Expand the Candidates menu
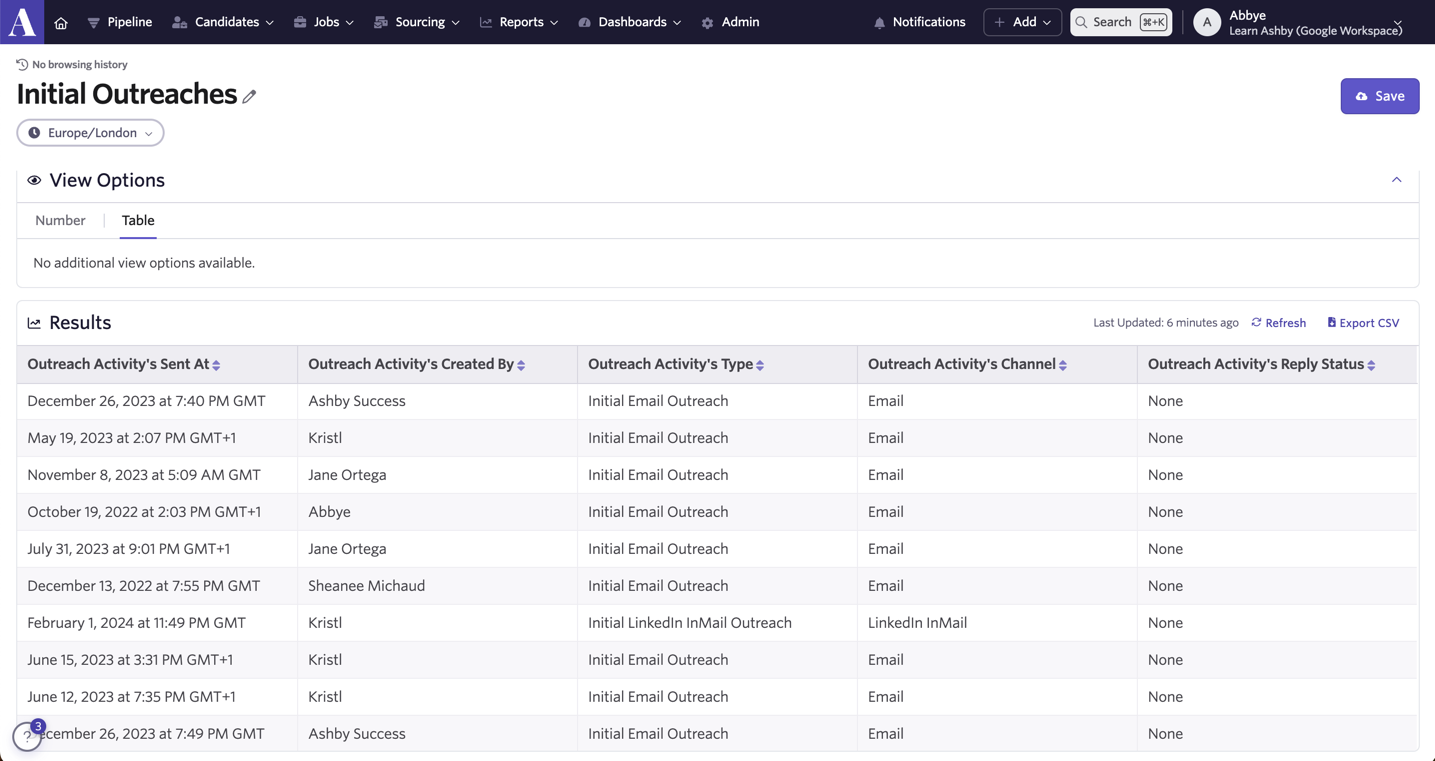Viewport: 1435px width, 761px height. pyautogui.click(x=223, y=22)
